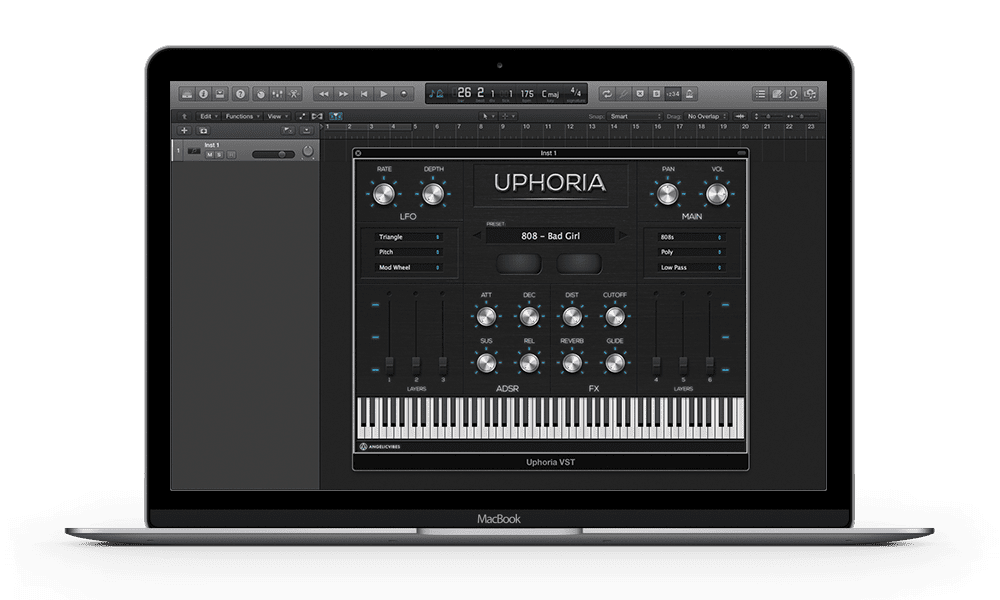Screen dimensions: 1000x600
Task: Go to previous preset with left arrow
Action: tap(478, 236)
